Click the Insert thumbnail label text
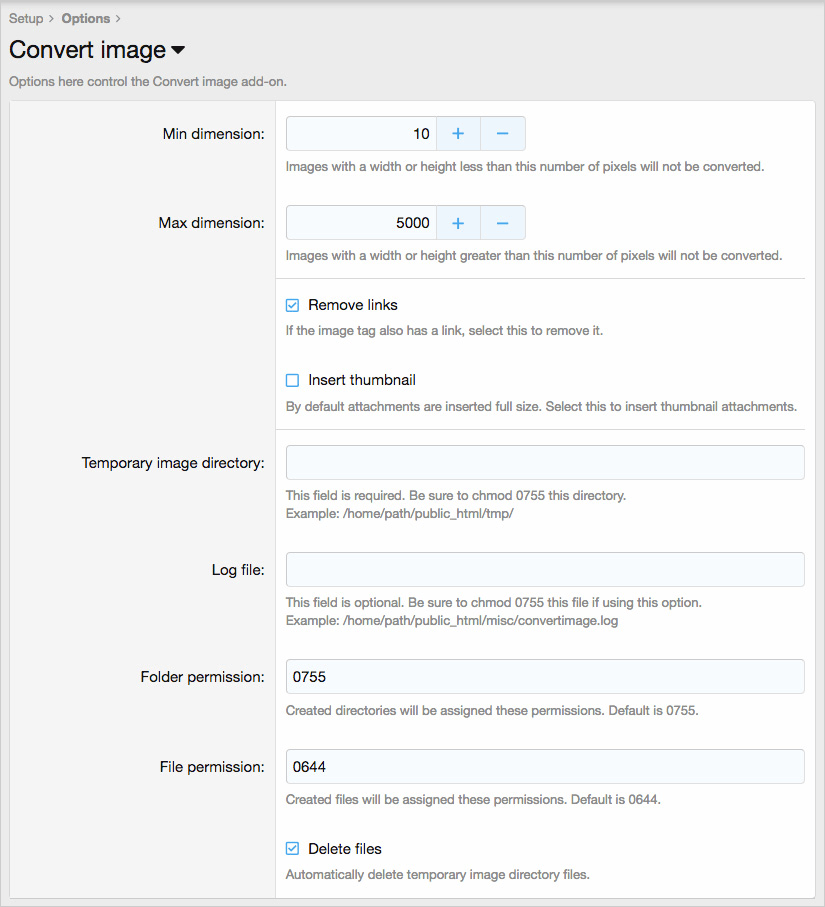The image size is (825, 907). click(x=361, y=380)
